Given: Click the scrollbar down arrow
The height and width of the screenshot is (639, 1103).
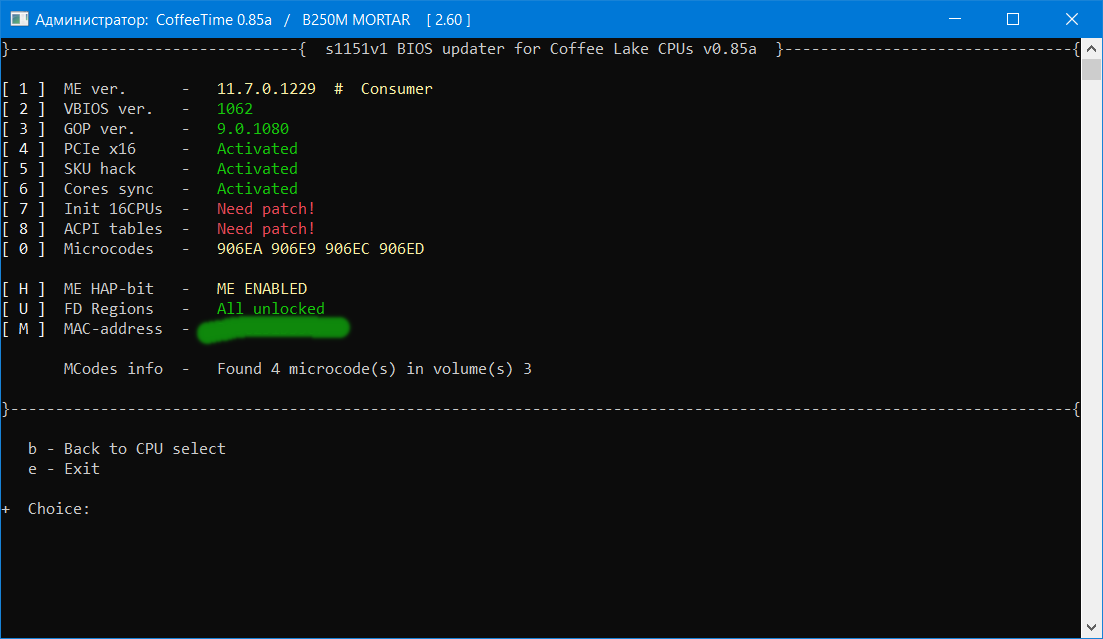Looking at the screenshot, I should coord(1091,627).
